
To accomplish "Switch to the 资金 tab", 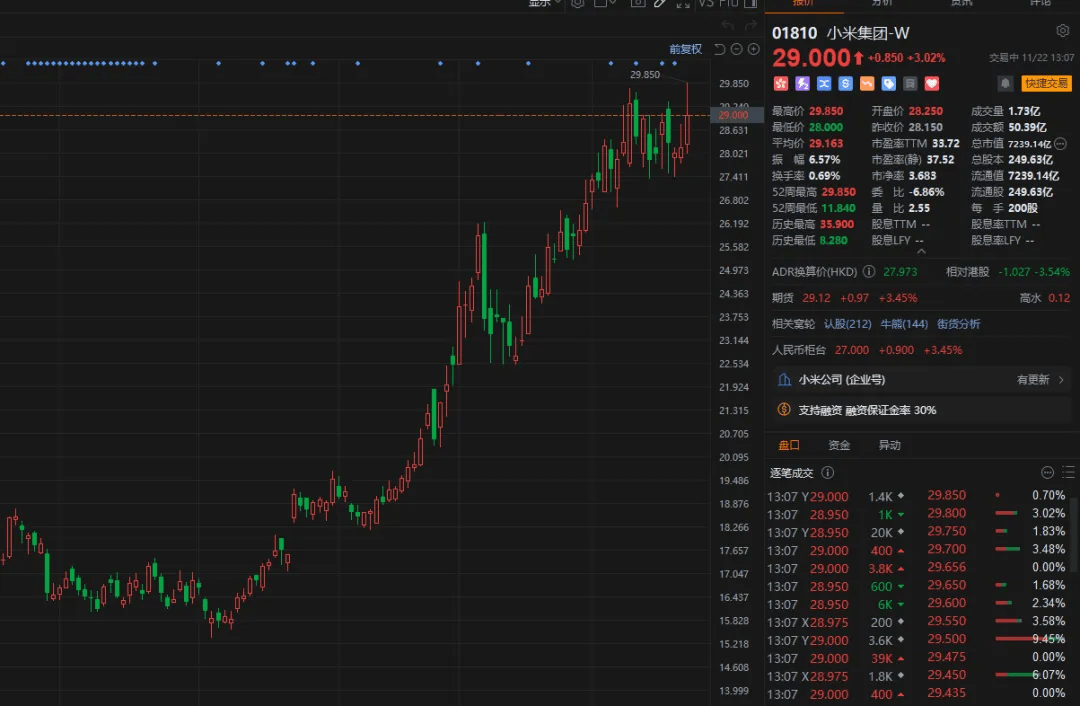I will point(839,445).
